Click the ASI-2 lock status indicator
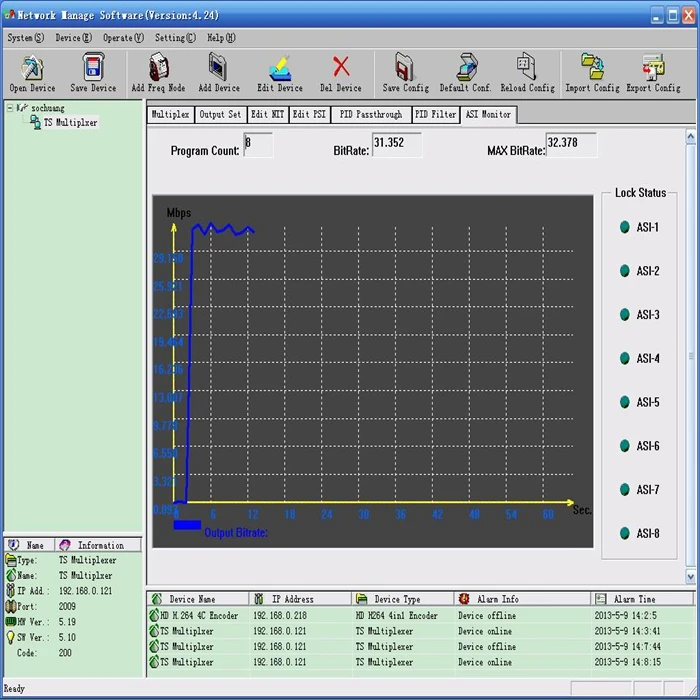700x700 pixels. pos(625,271)
